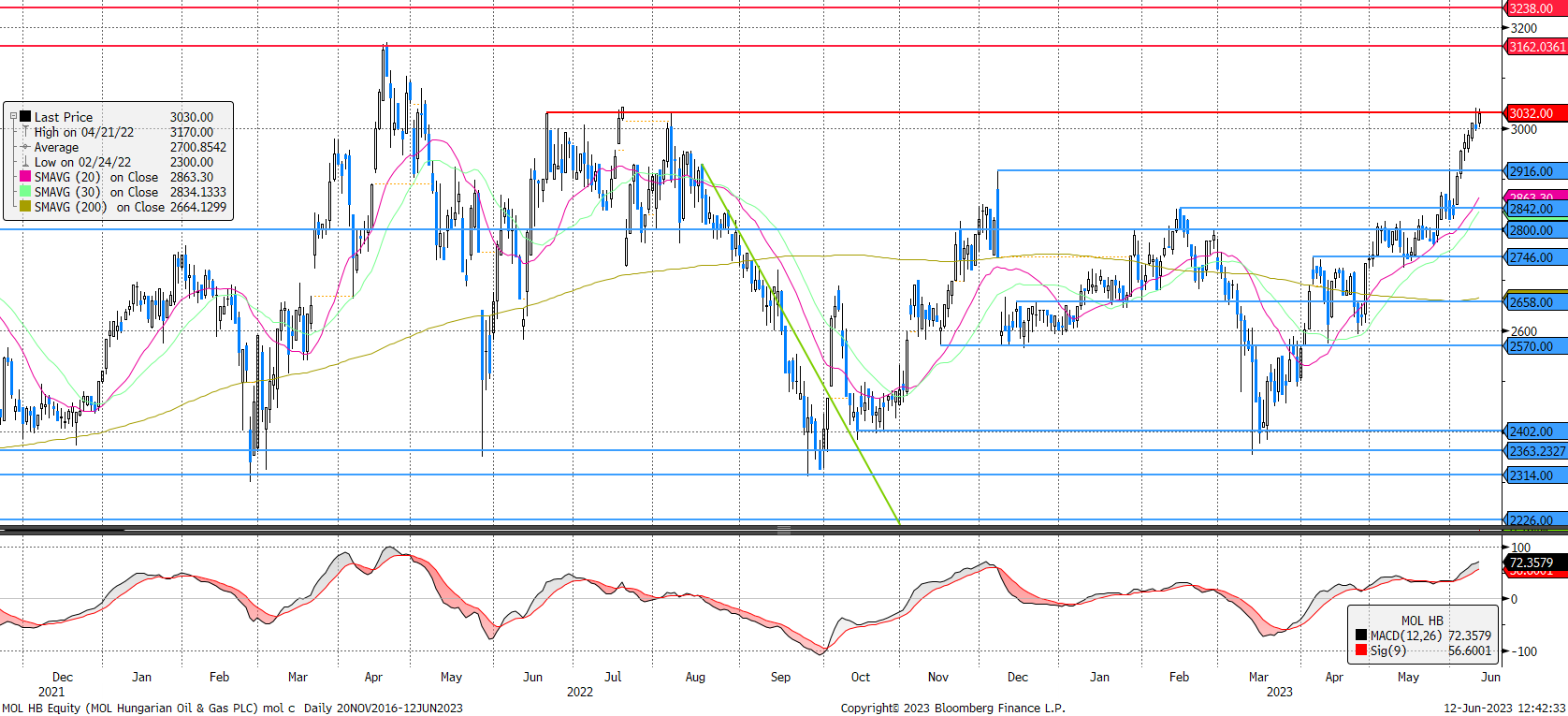Select the green descending trend line
This screenshot has height=716, width=1568.
[x=801, y=344]
